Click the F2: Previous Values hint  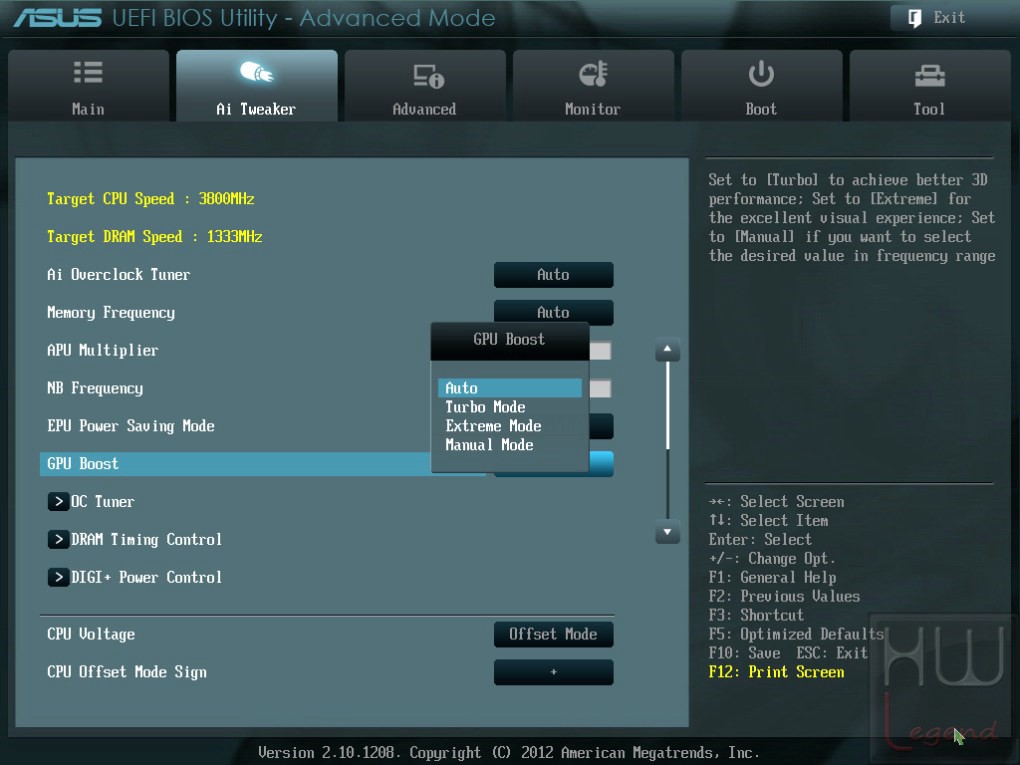784,597
